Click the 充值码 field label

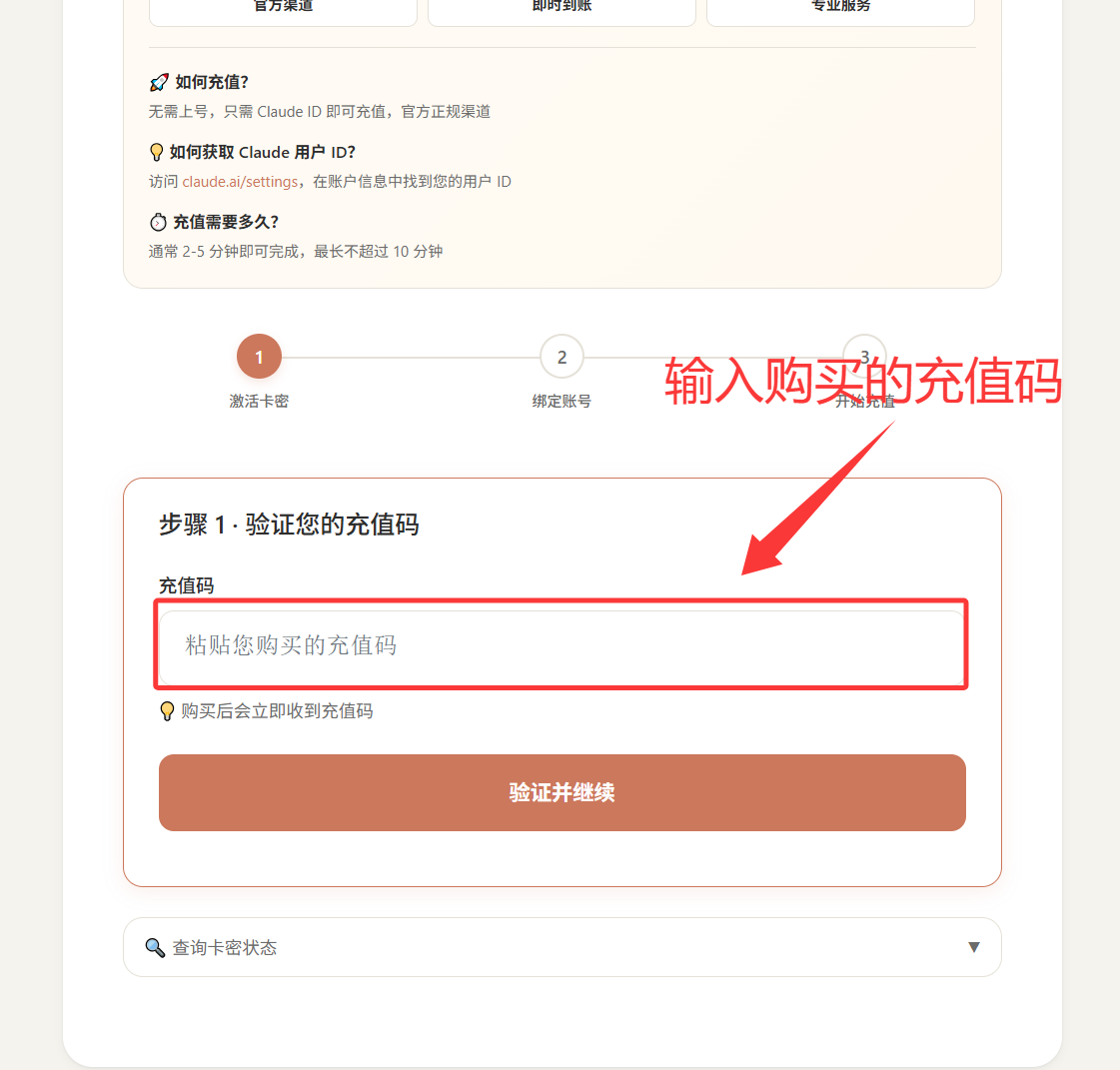click(x=187, y=585)
